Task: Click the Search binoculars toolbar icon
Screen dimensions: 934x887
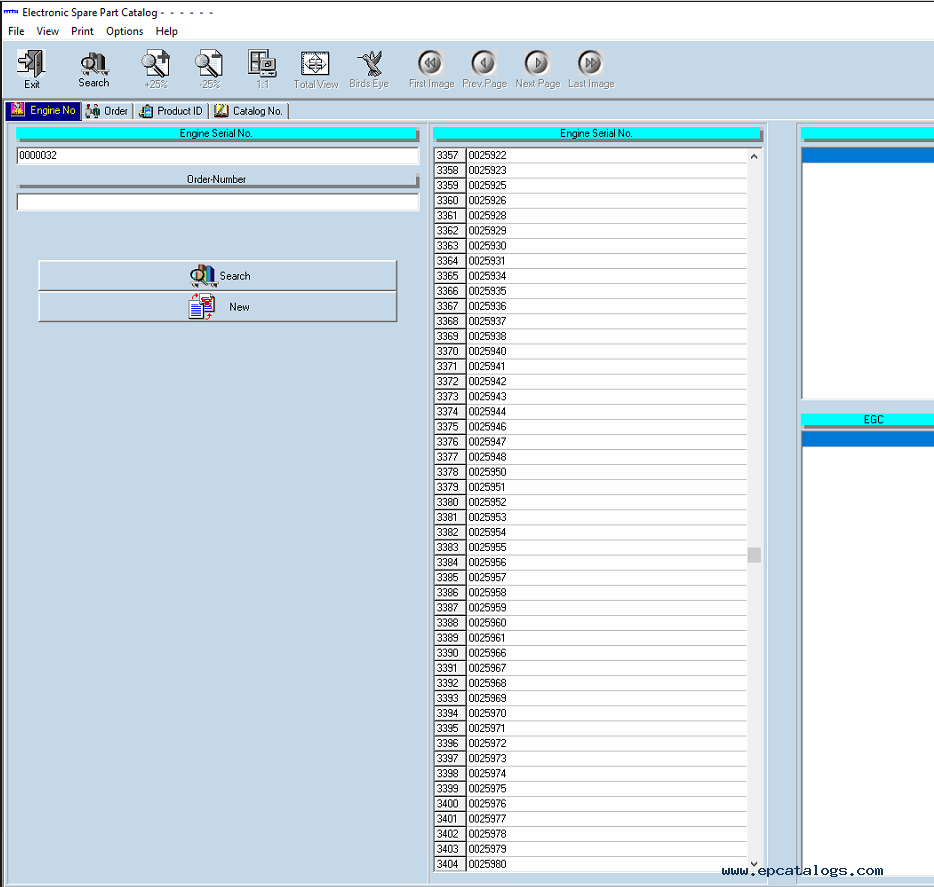Action: (x=94, y=66)
